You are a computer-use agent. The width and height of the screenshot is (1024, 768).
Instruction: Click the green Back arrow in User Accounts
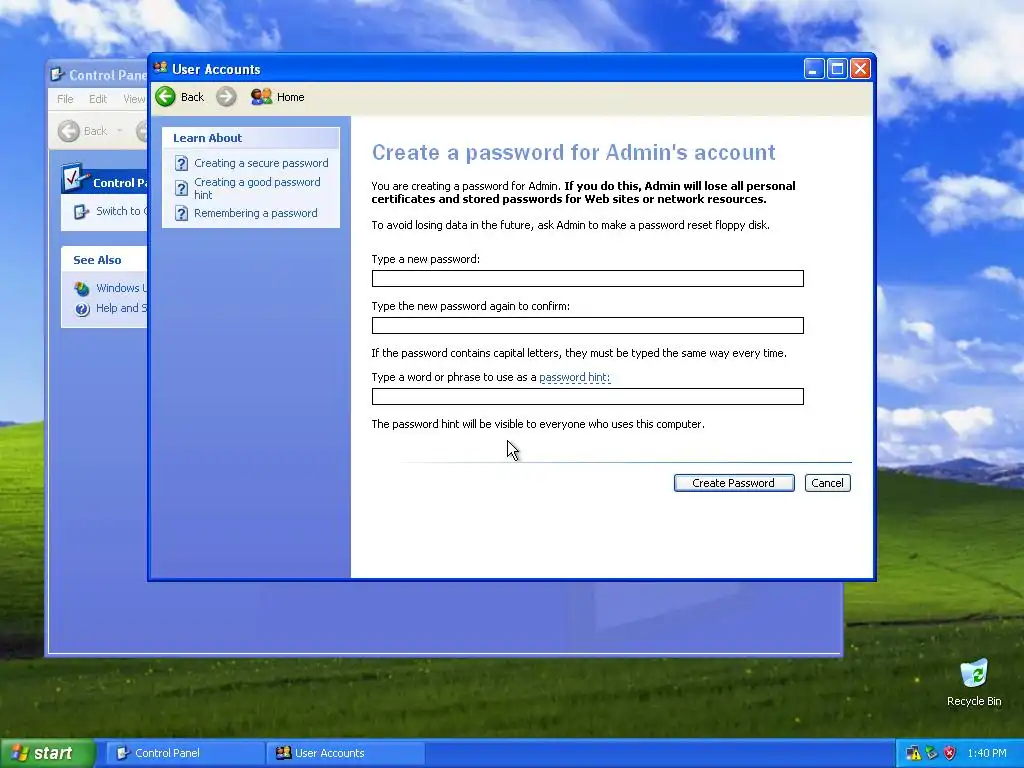tap(166, 97)
